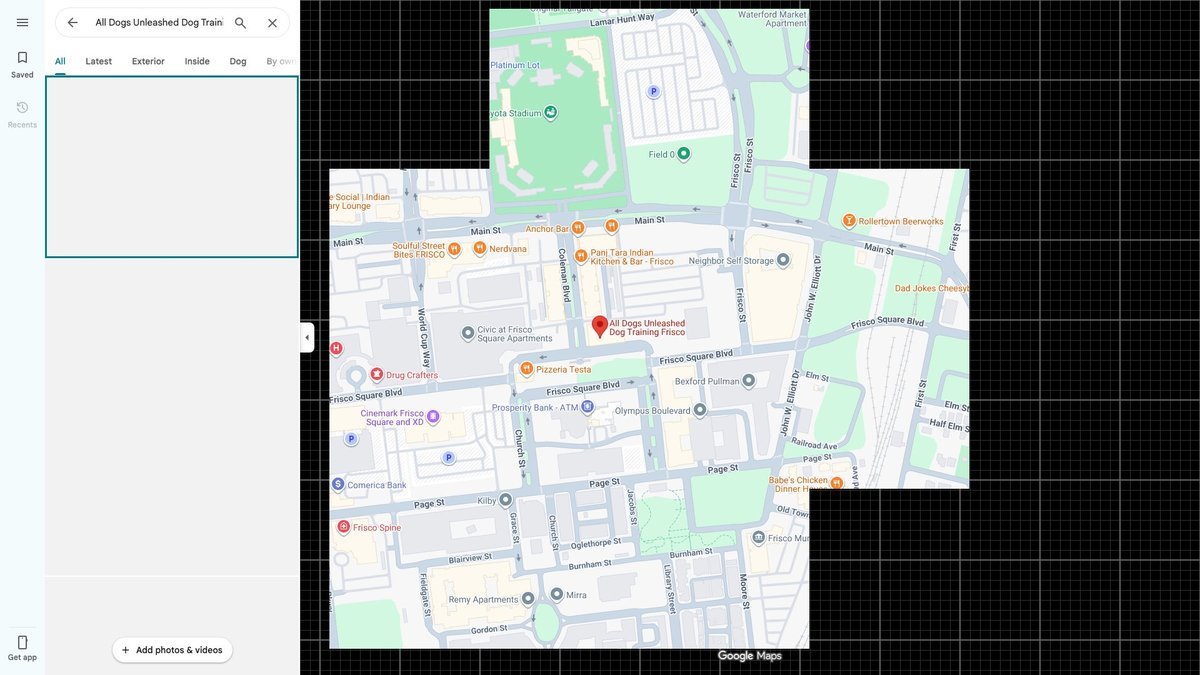Click the Platinum Lot label
Viewport: 1200px width, 675px height.
(x=515, y=65)
